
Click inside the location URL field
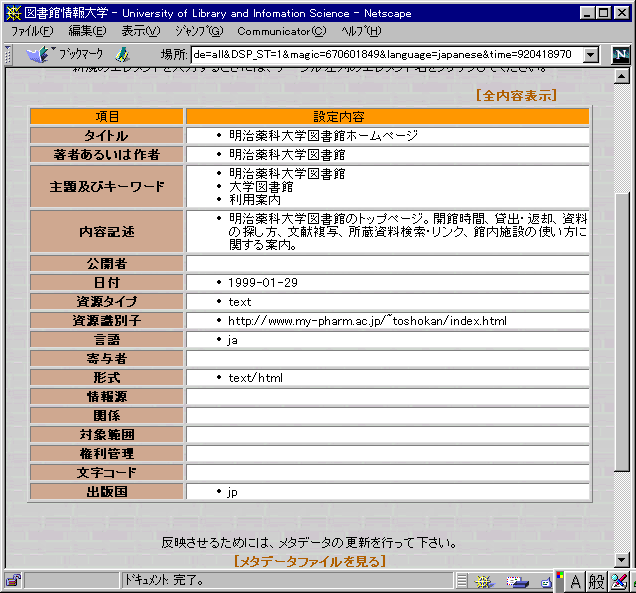pyautogui.click(x=380, y=55)
